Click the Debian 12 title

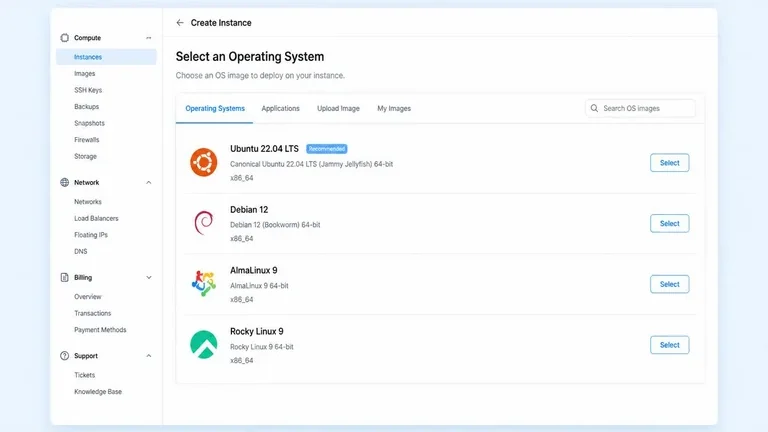tap(249, 210)
